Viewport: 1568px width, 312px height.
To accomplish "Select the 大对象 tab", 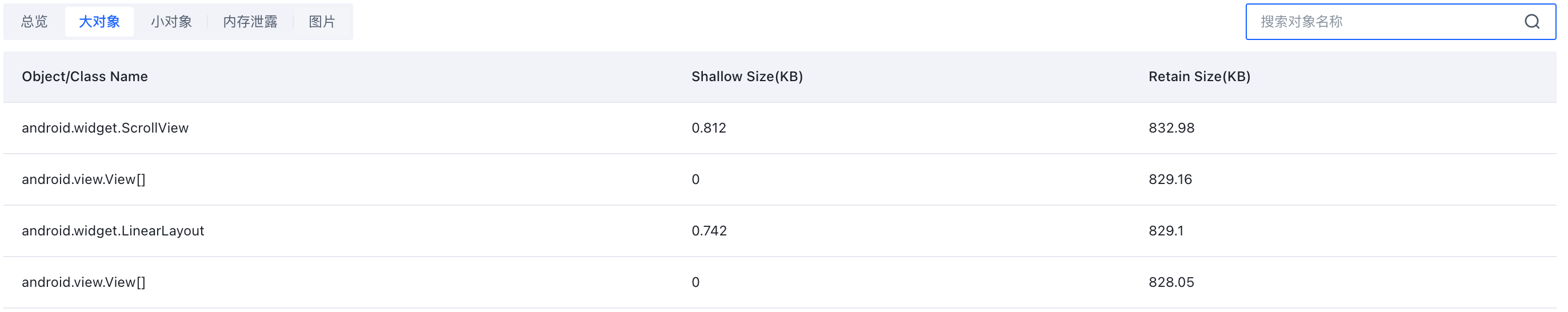I will pyautogui.click(x=99, y=22).
